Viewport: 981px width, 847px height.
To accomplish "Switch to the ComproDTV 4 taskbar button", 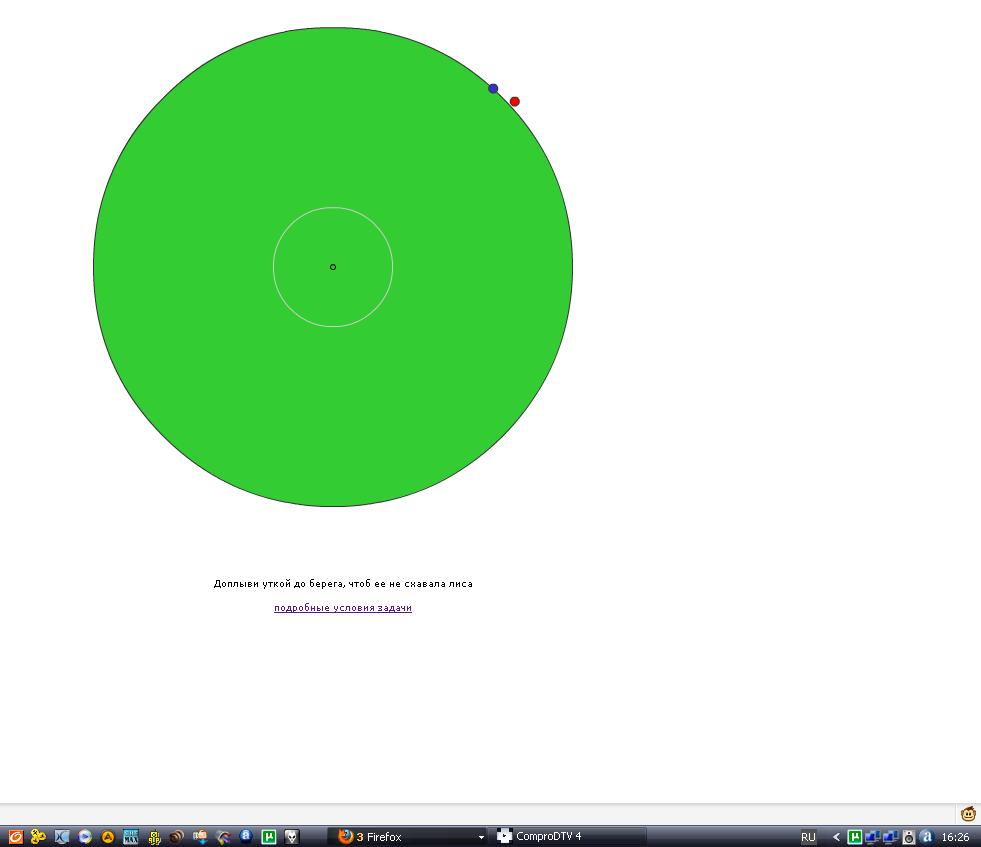I will coord(569,836).
